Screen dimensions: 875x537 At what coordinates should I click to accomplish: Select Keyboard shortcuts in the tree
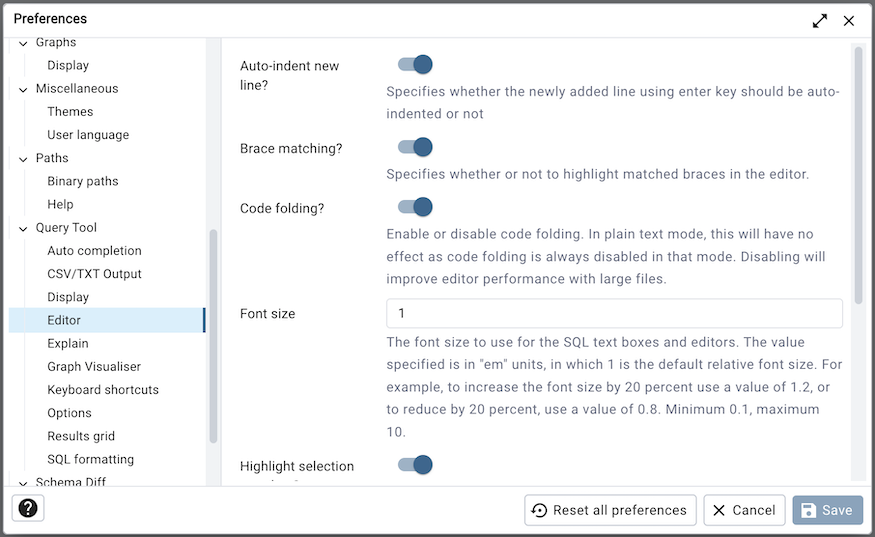[x=103, y=390]
